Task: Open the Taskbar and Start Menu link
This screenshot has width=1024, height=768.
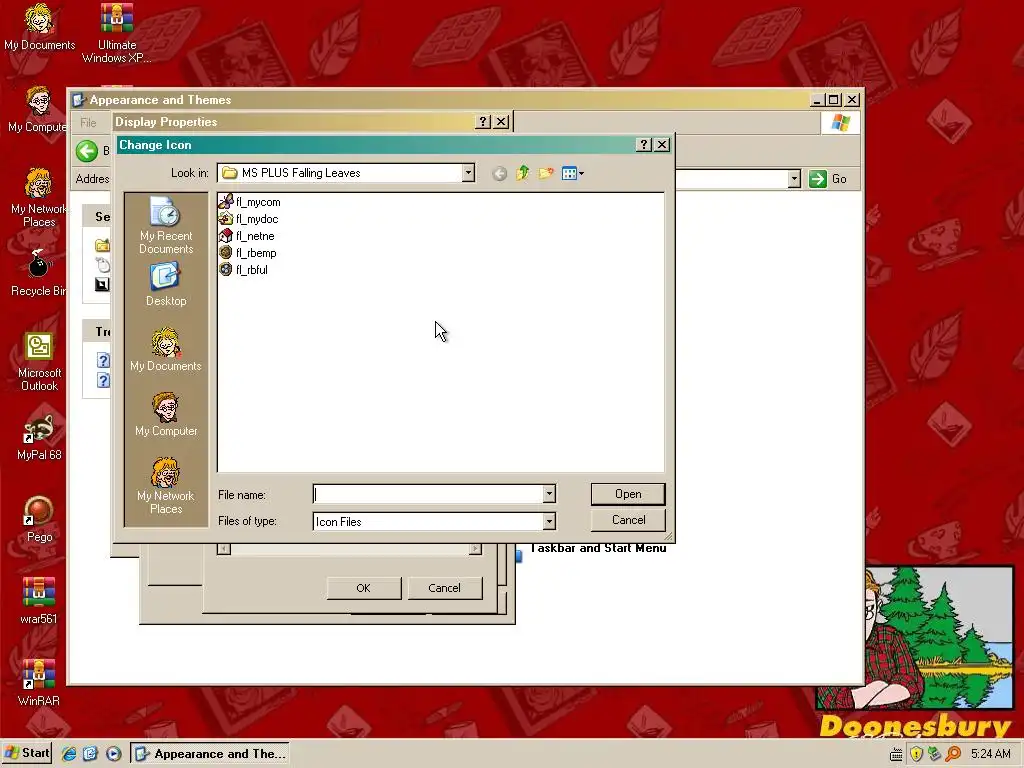Action: [x=598, y=549]
